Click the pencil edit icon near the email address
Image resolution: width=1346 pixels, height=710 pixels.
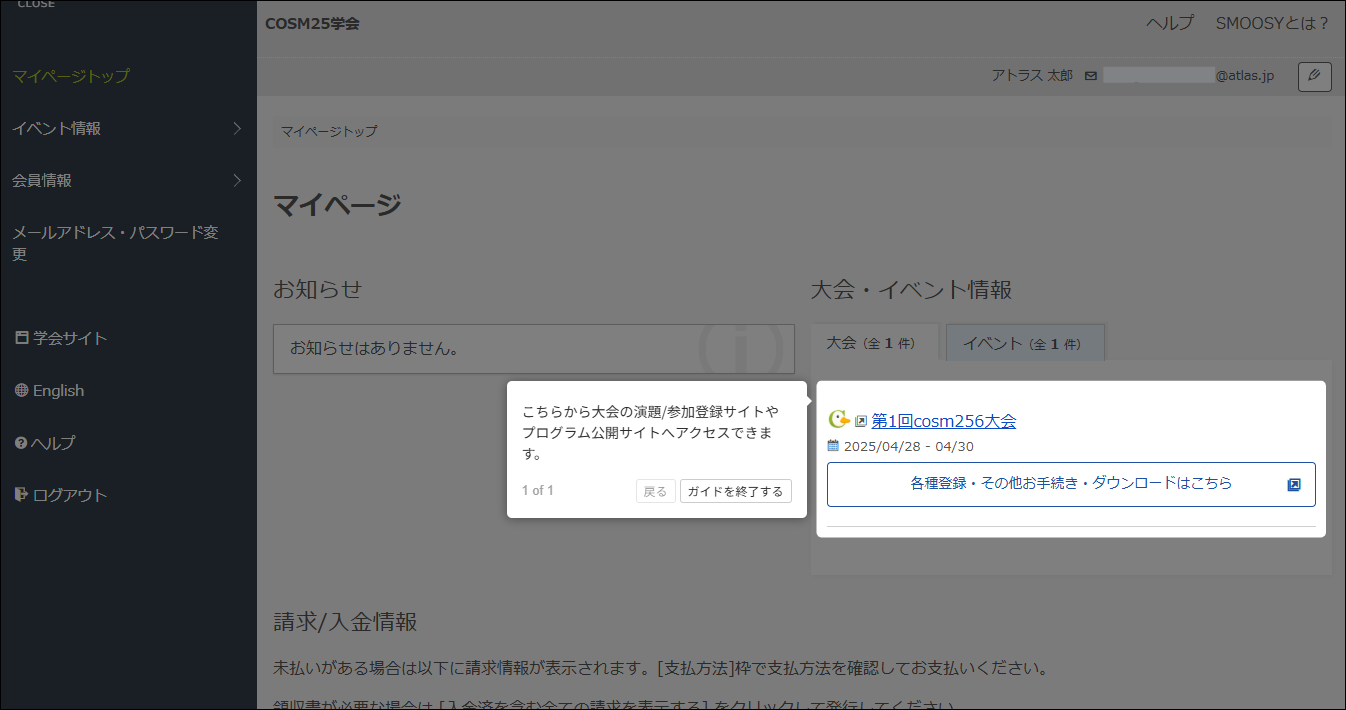coord(1314,77)
